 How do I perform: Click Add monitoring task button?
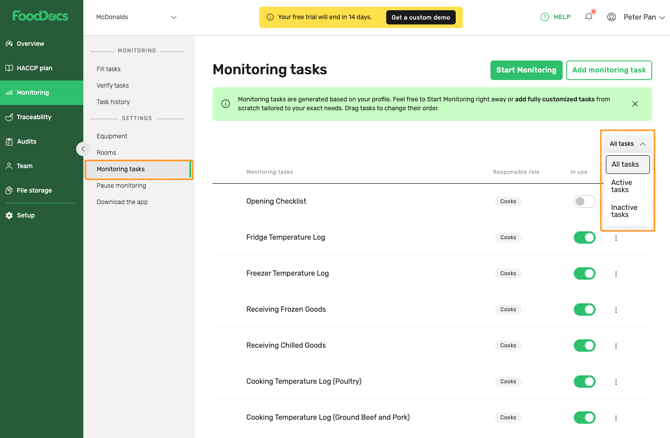tap(609, 70)
